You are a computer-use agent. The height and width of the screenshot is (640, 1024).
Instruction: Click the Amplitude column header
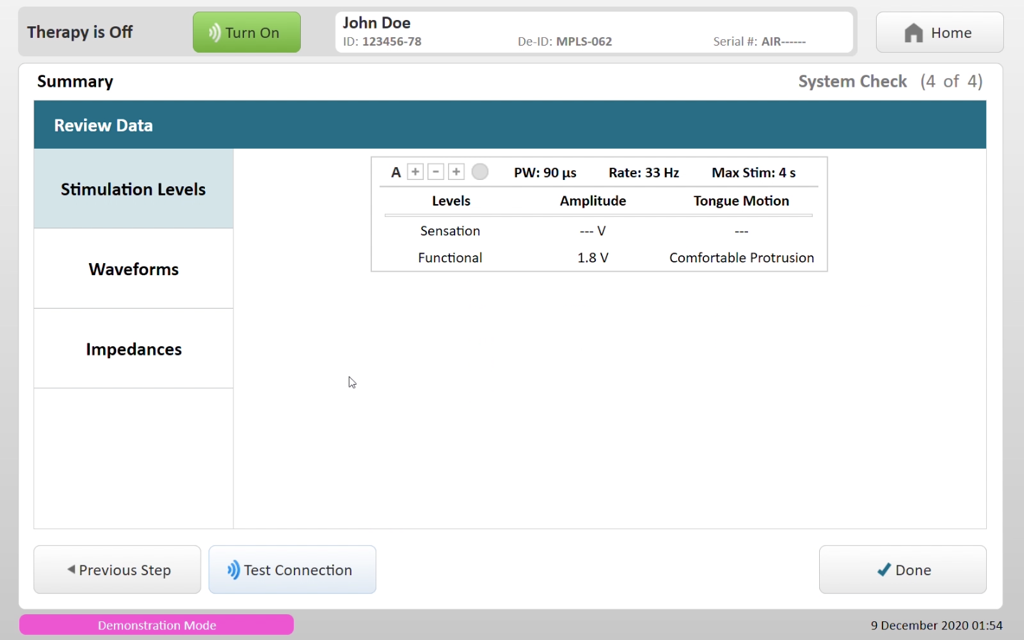click(x=593, y=200)
